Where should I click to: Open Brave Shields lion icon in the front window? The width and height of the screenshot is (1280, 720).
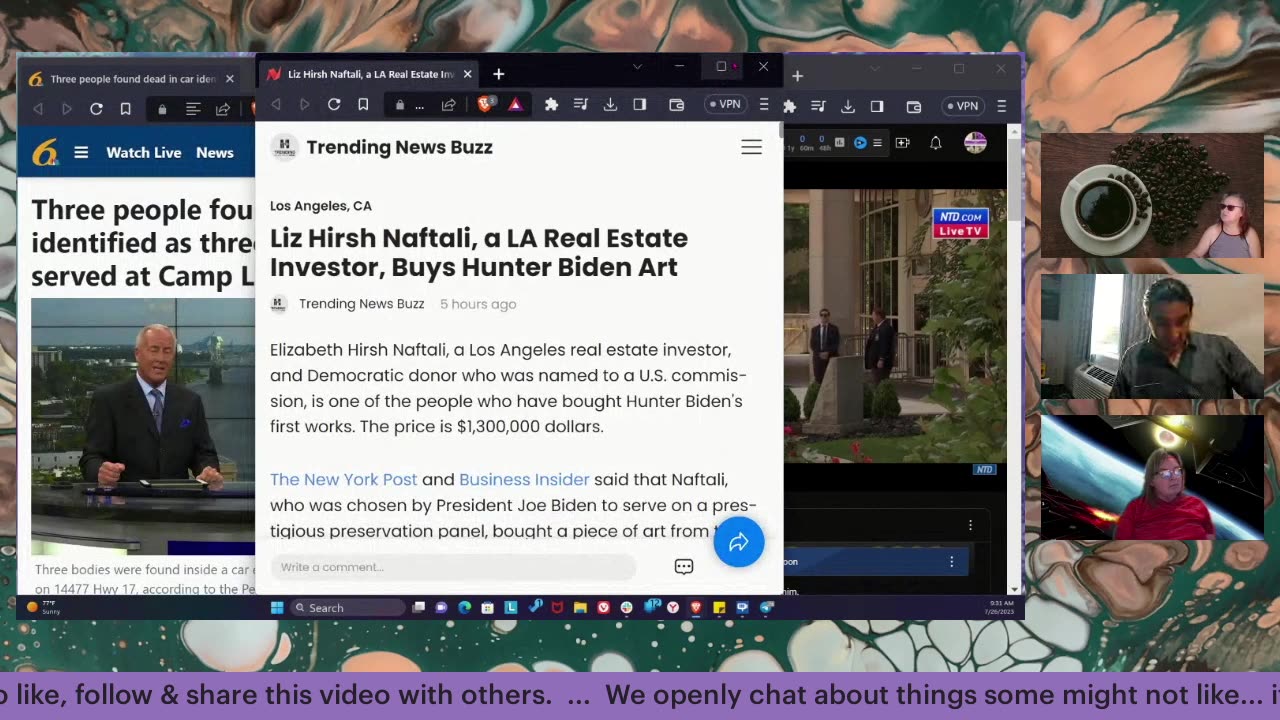pos(486,105)
